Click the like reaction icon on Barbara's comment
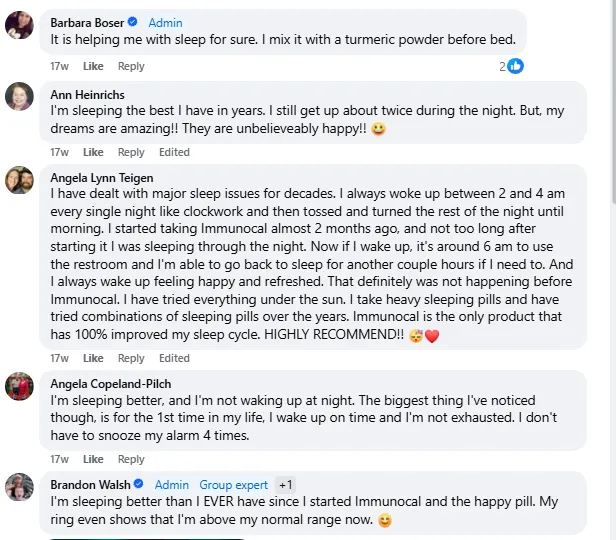 coord(515,66)
